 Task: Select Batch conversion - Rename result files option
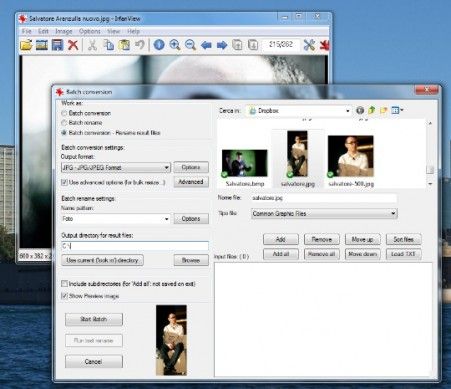[x=64, y=133]
